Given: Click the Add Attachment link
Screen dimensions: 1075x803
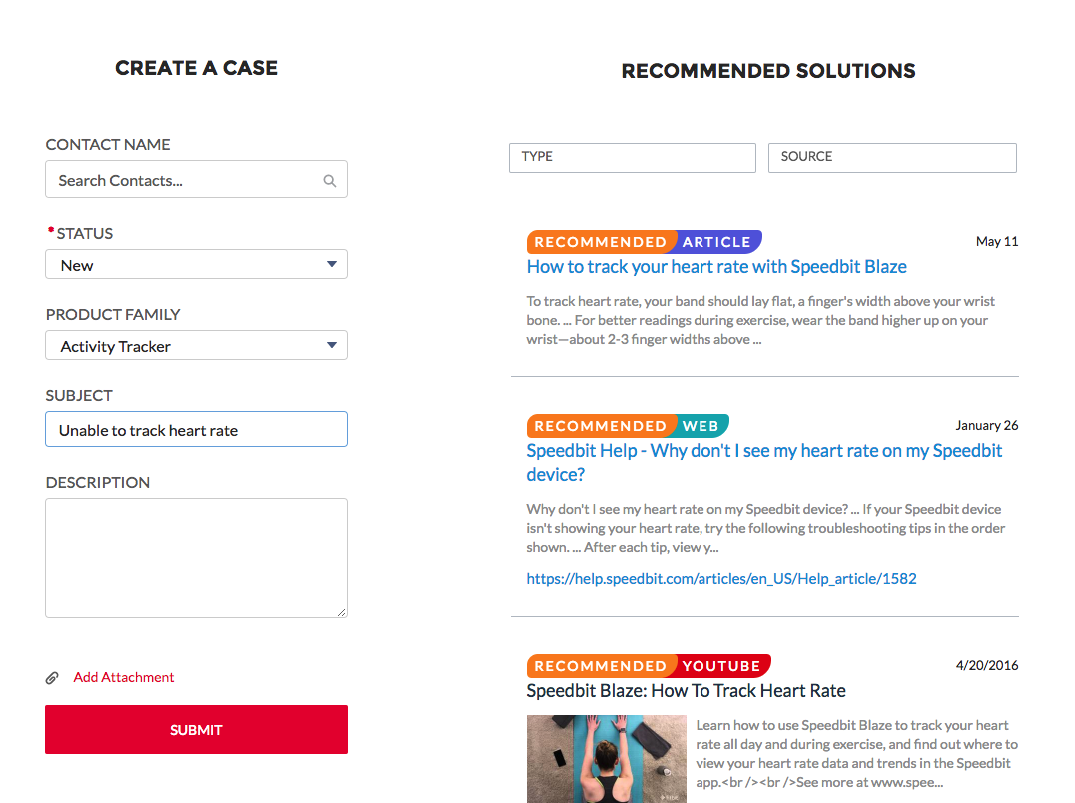Looking at the screenshot, I should (x=123, y=677).
